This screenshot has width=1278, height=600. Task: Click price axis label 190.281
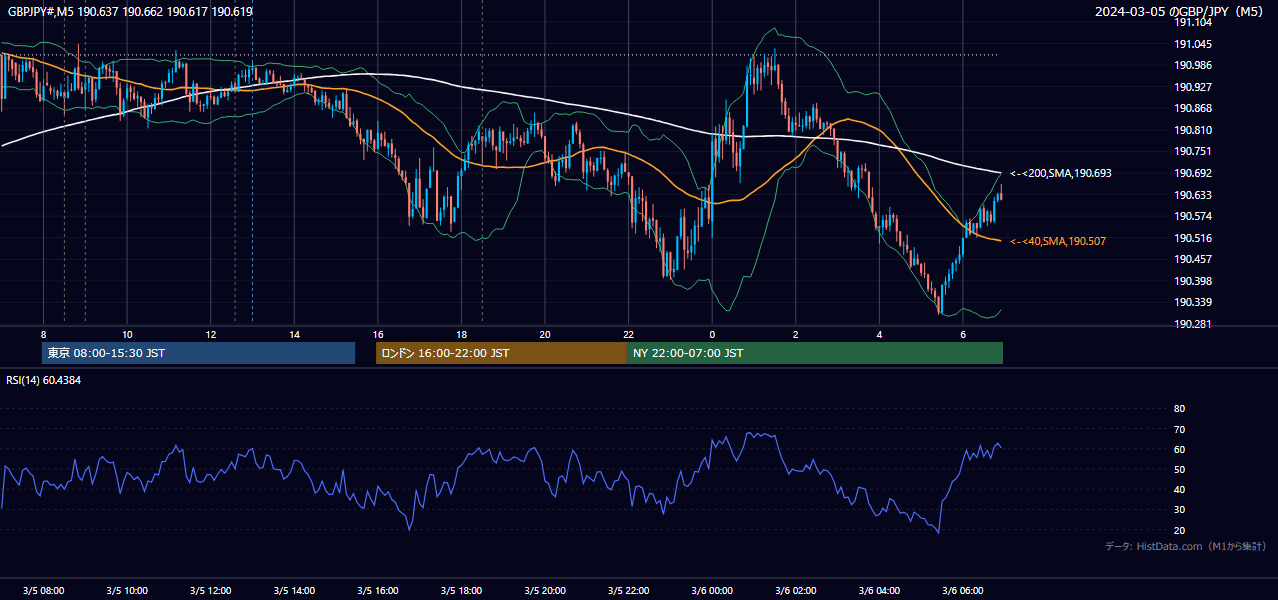point(1192,324)
